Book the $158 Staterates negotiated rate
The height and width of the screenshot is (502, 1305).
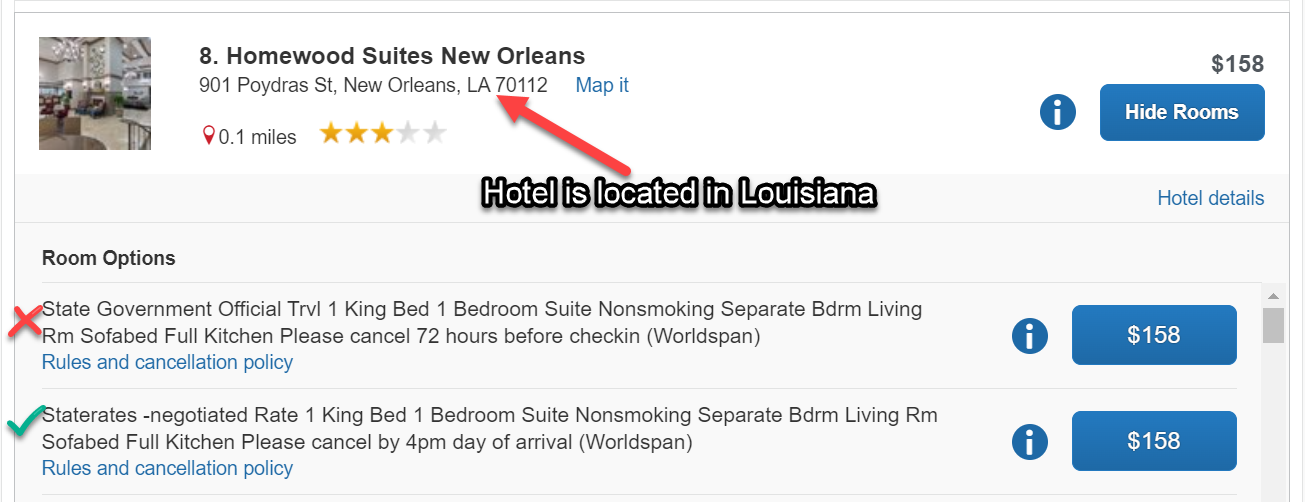click(x=1153, y=441)
